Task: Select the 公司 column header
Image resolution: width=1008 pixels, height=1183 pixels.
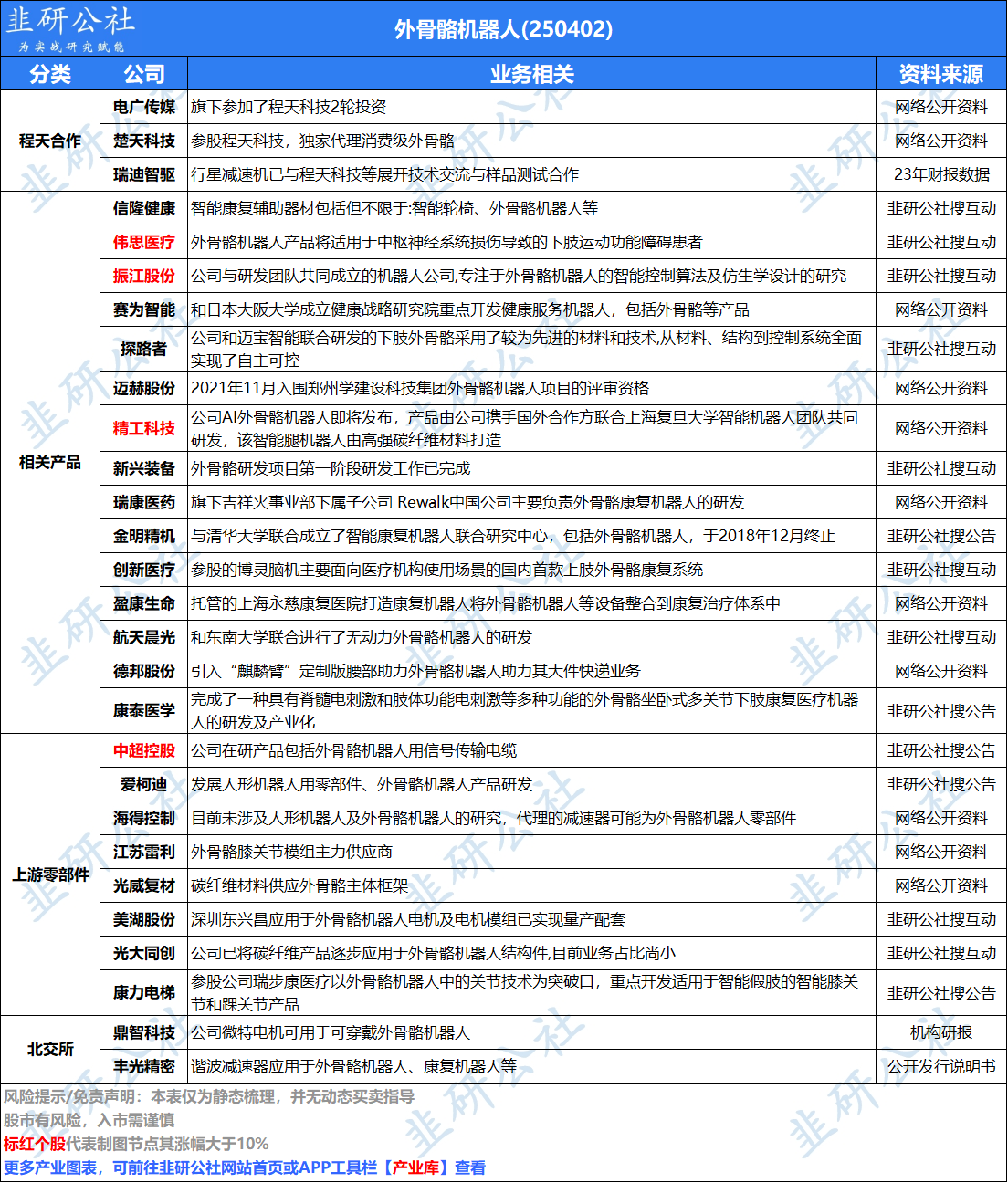Action: pos(144,74)
